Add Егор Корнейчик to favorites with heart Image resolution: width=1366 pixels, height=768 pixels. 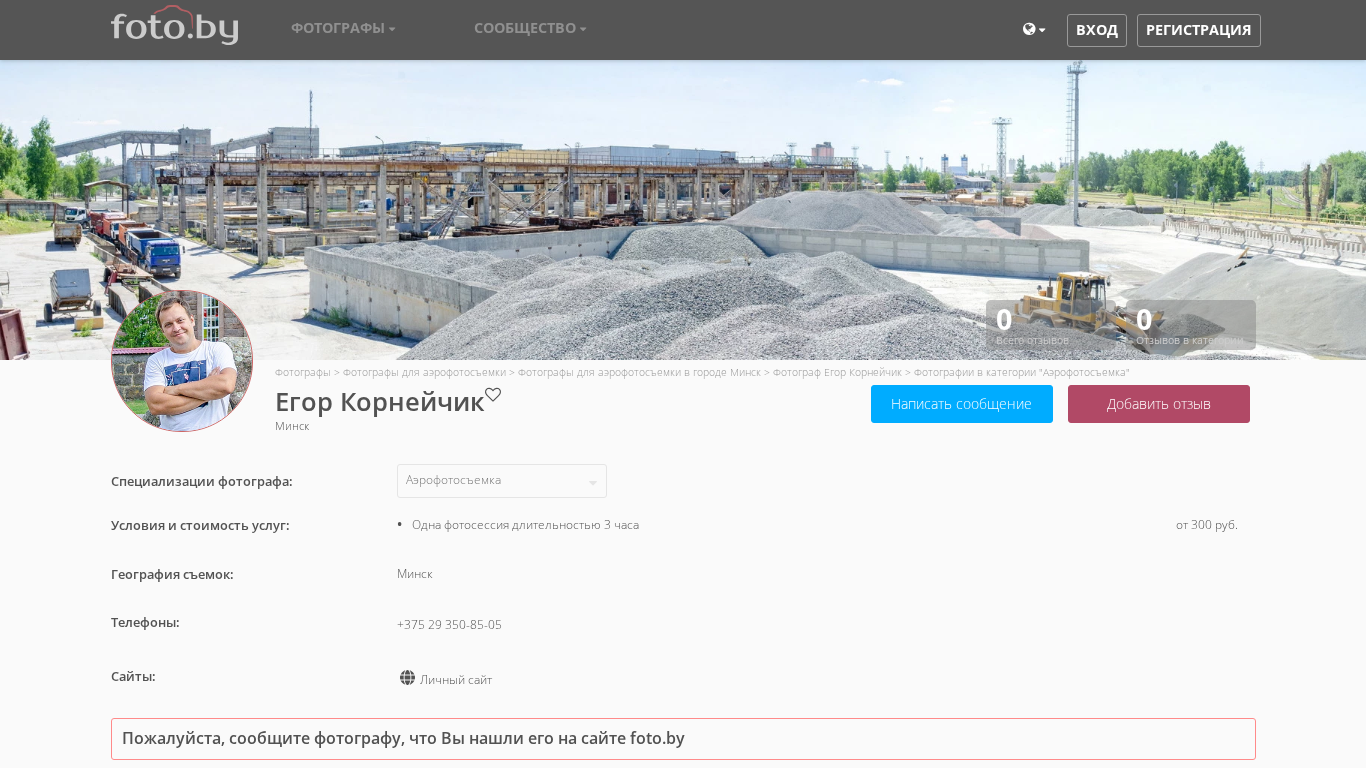pyautogui.click(x=493, y=395)
